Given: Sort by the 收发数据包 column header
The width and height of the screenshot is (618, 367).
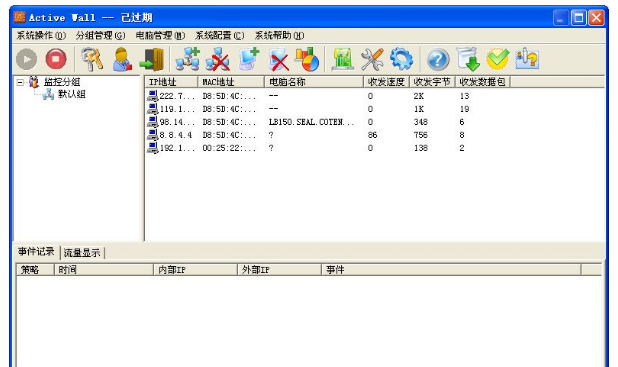Looking at the screenshot, I should click(x=482, y=82).
